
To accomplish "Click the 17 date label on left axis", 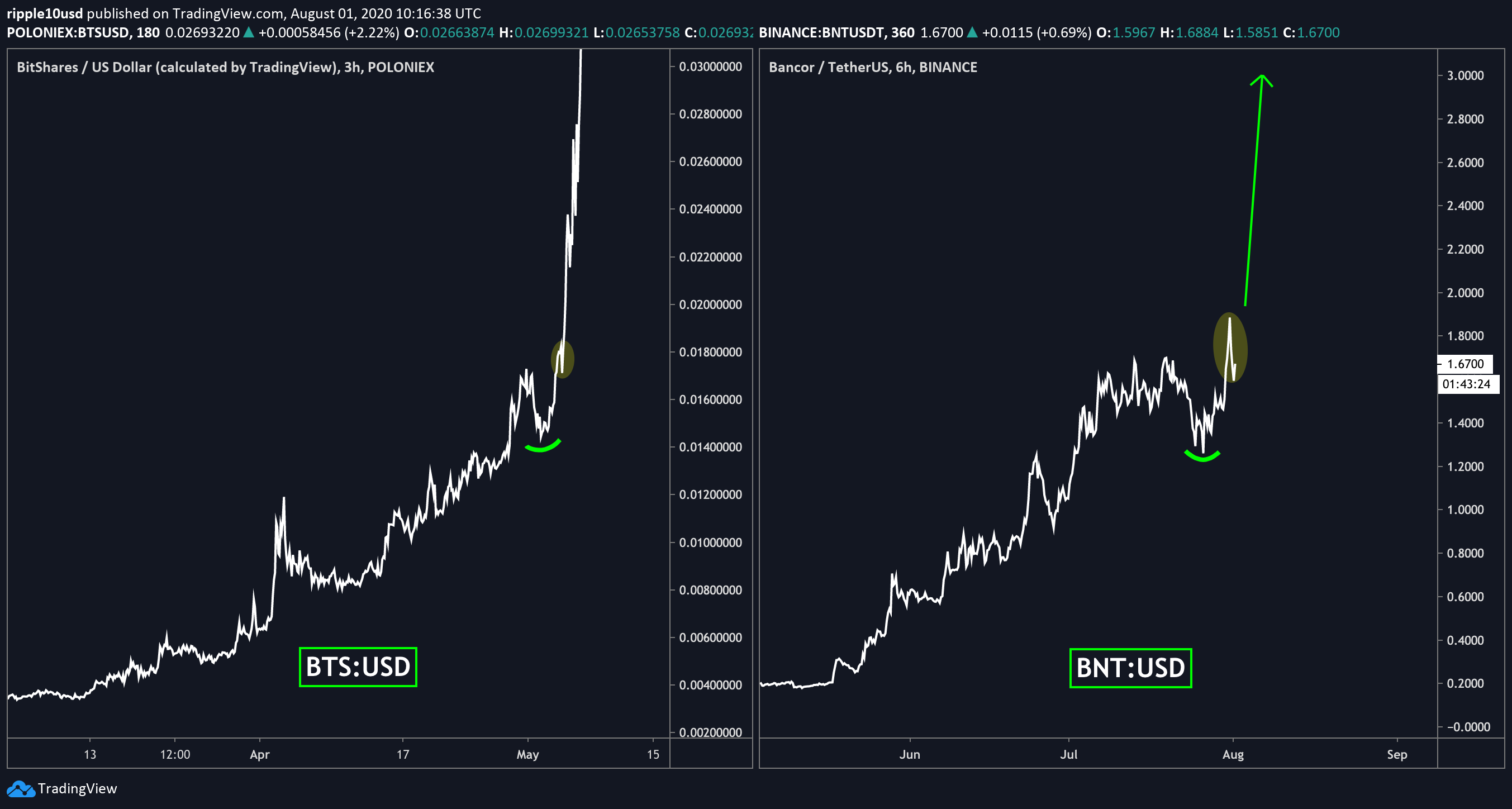I will (x=403, y=754).
